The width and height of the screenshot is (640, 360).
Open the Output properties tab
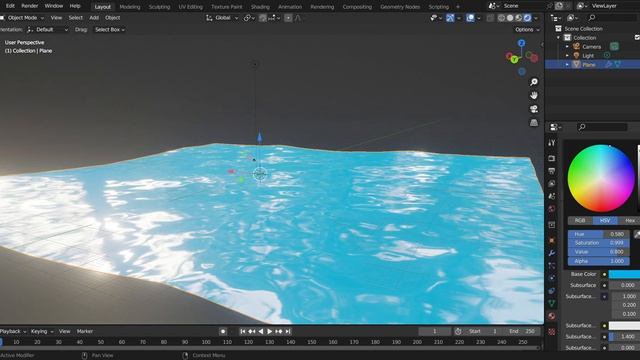click(552, 171)
